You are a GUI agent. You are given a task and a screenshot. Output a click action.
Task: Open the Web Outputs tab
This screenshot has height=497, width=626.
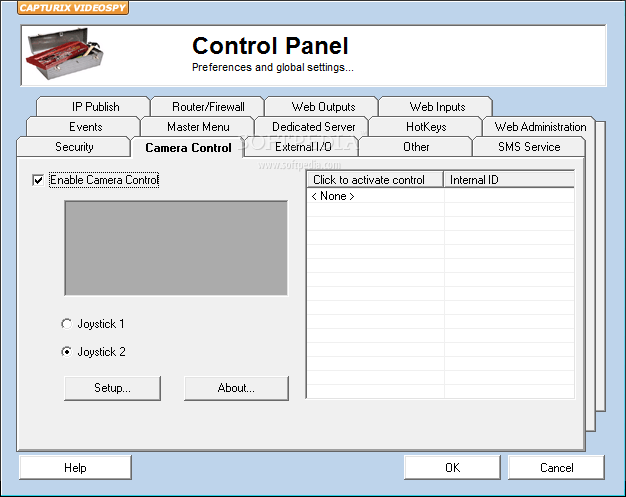322,107
